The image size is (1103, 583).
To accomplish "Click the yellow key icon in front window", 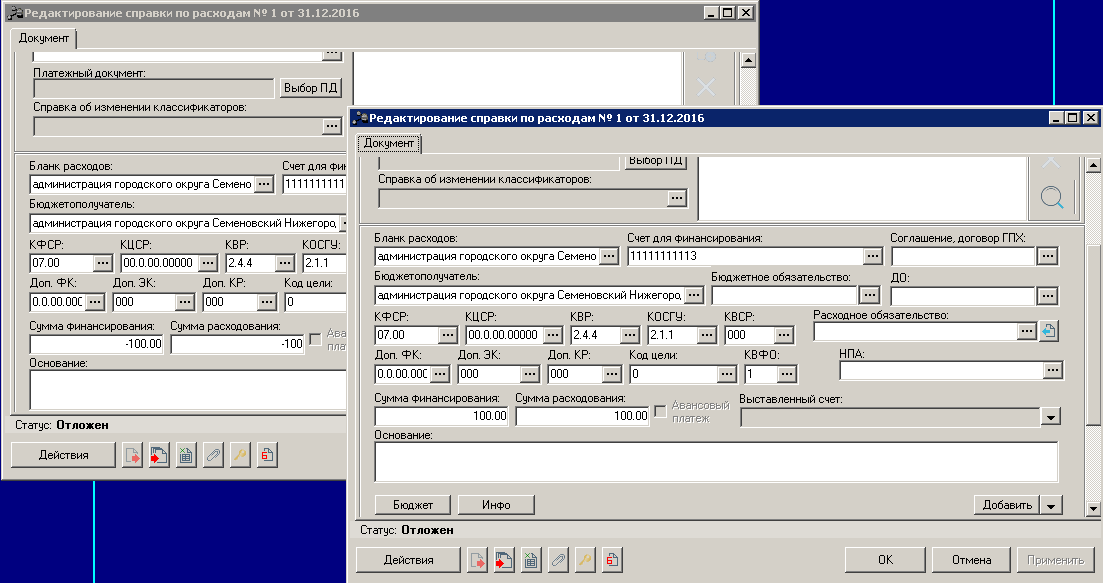I will [x=584, y=561].
